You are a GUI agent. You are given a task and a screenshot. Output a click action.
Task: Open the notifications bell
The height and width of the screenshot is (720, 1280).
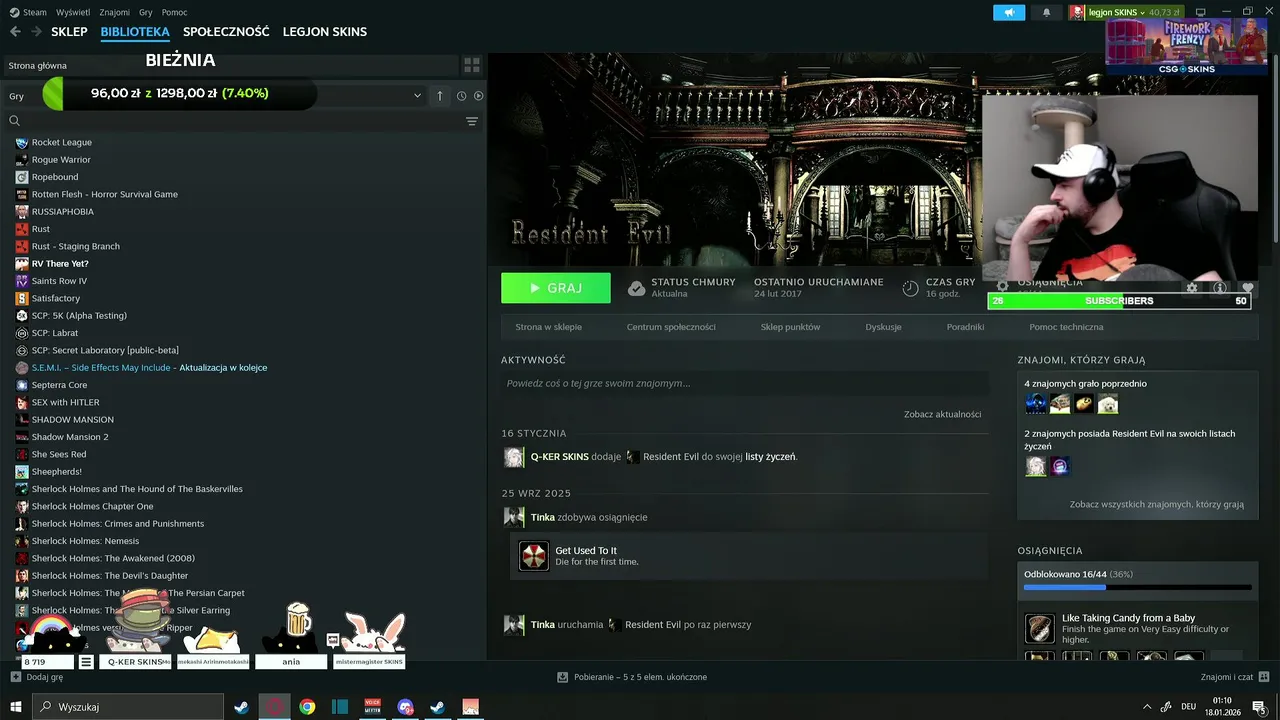pyautogui.click(x=1046, y=12)
